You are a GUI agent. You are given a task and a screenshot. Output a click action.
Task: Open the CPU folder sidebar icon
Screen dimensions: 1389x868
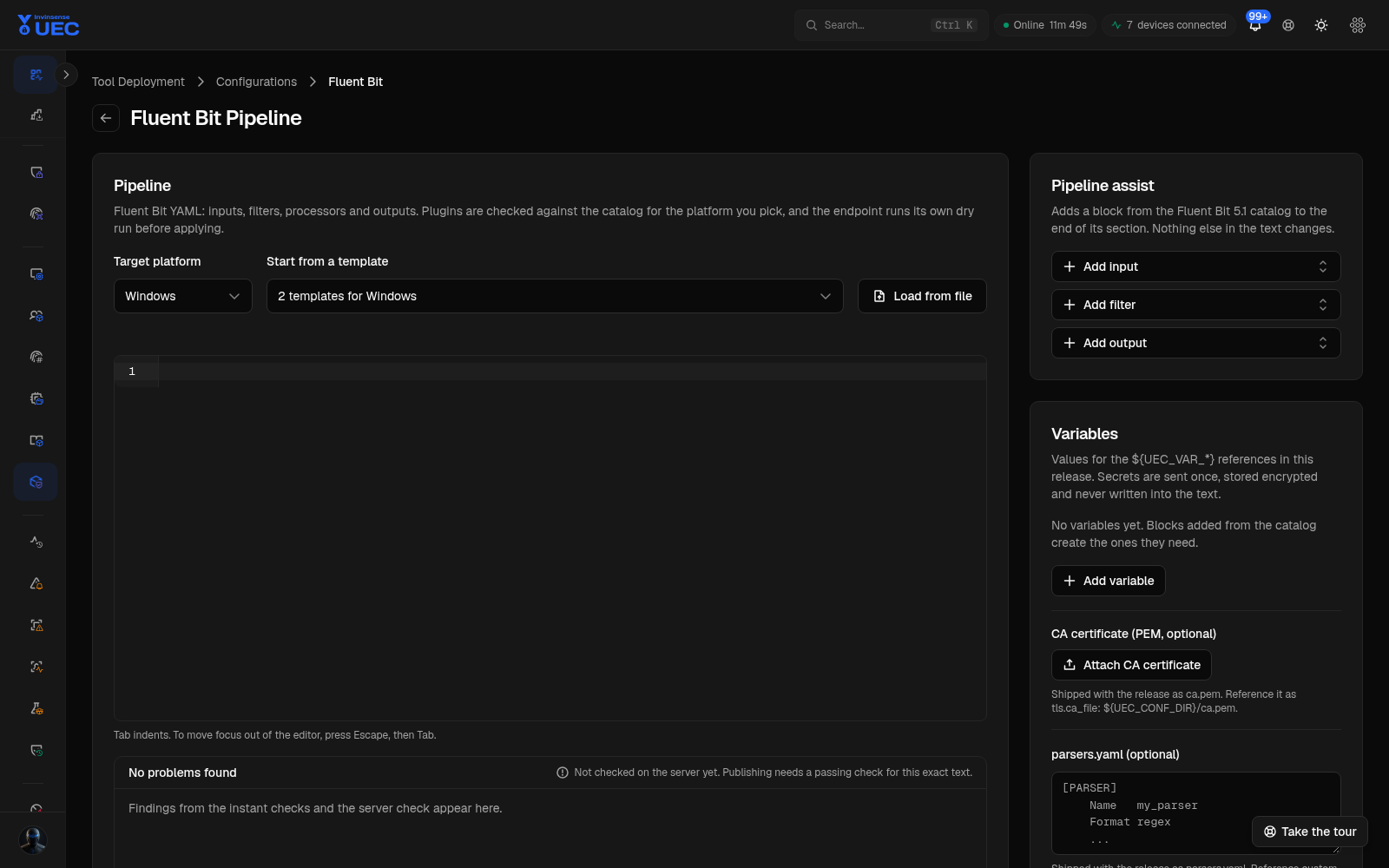click(36, 398)
